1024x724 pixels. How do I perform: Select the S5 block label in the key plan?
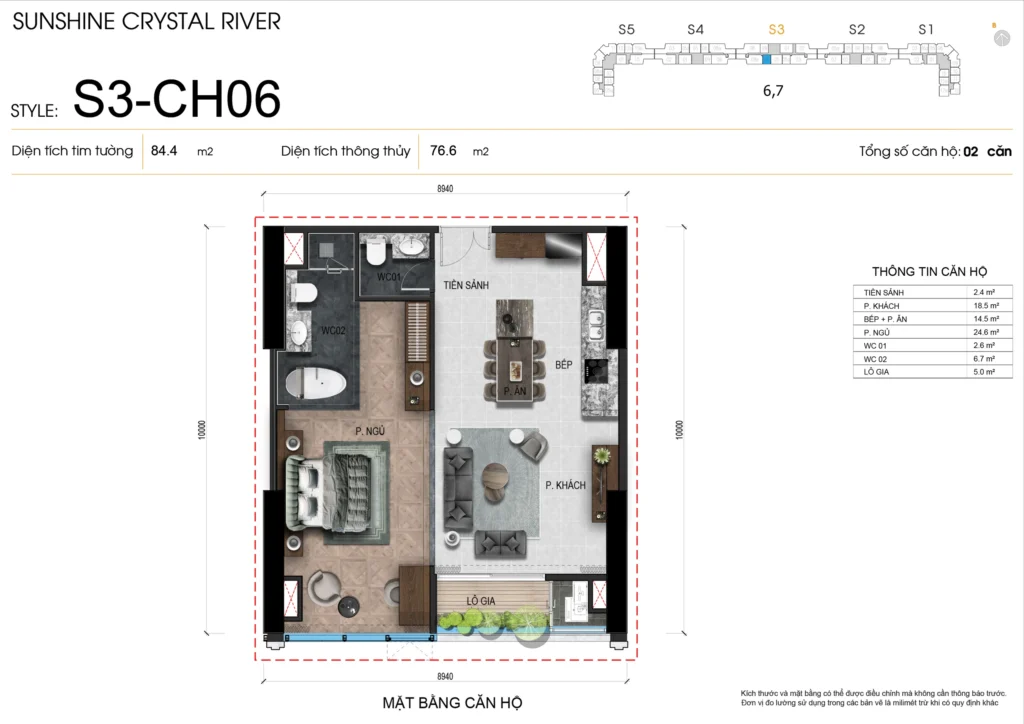[x=626, y=30]
